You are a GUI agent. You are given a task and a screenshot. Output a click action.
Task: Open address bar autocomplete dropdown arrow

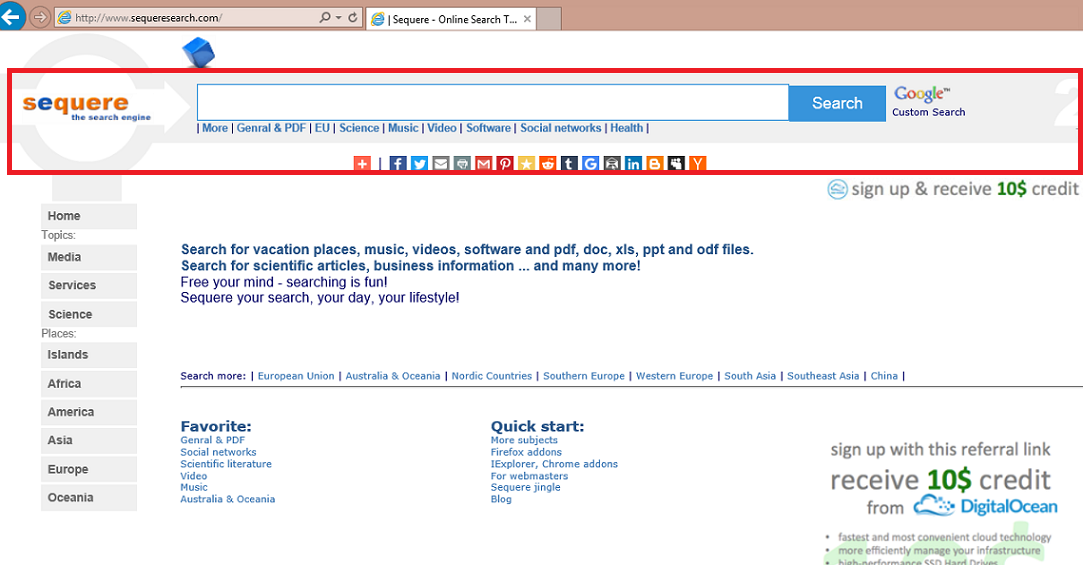tap(338, 17)
